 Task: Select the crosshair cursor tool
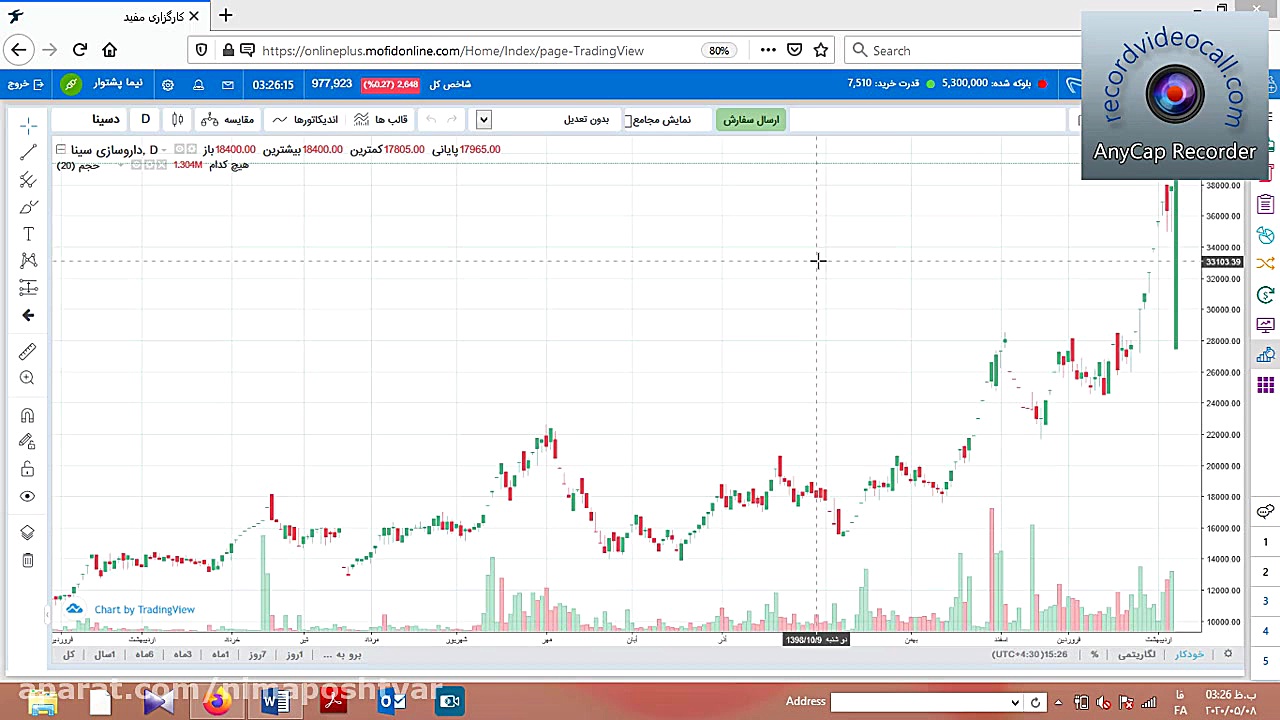tap(28, 125)
